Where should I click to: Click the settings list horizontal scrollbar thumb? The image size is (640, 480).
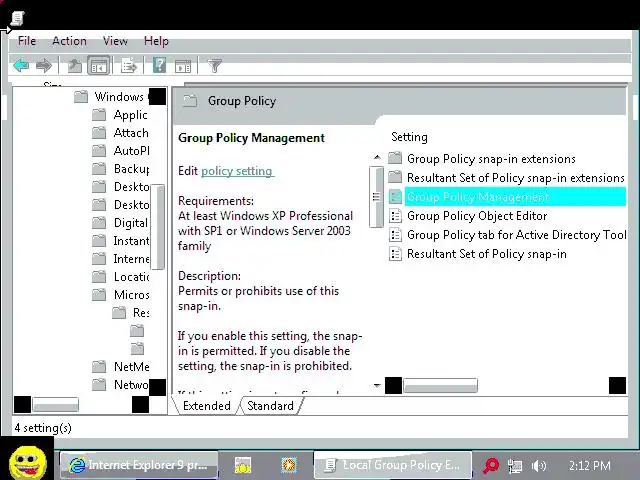pos(440,386)
